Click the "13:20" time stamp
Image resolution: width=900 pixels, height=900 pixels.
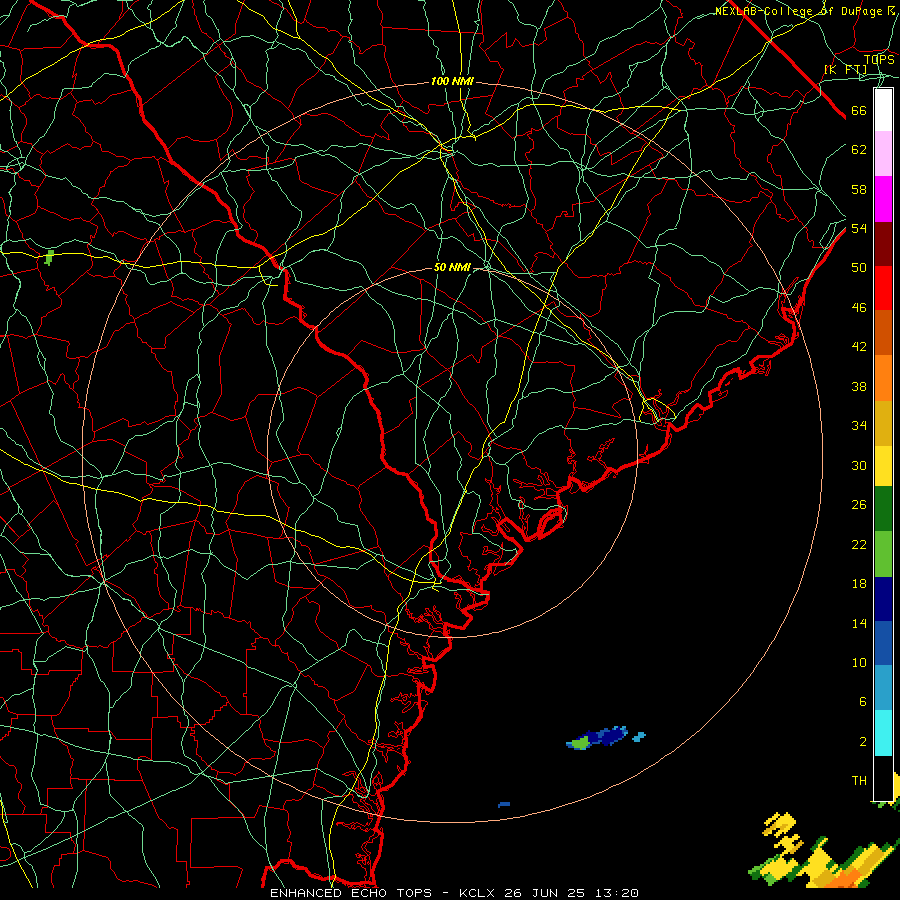616,893
